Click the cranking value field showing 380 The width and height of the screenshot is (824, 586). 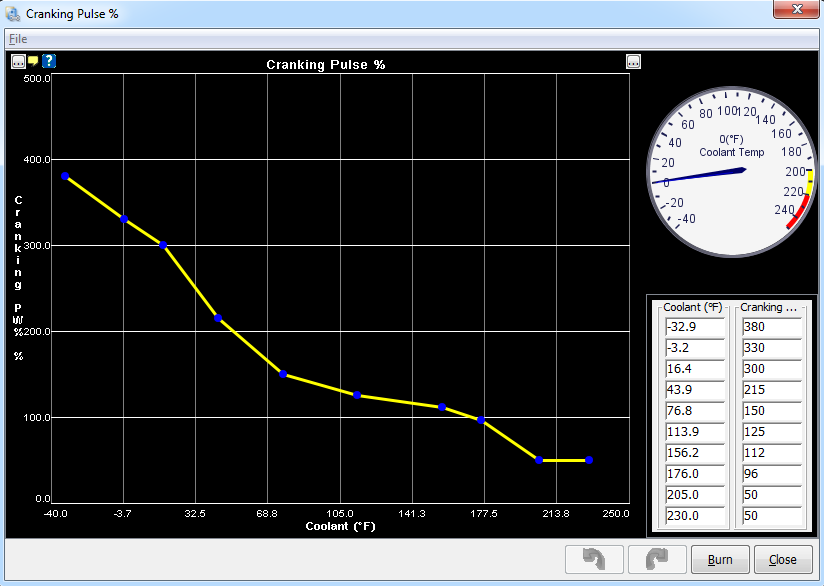tap(770, 327)
